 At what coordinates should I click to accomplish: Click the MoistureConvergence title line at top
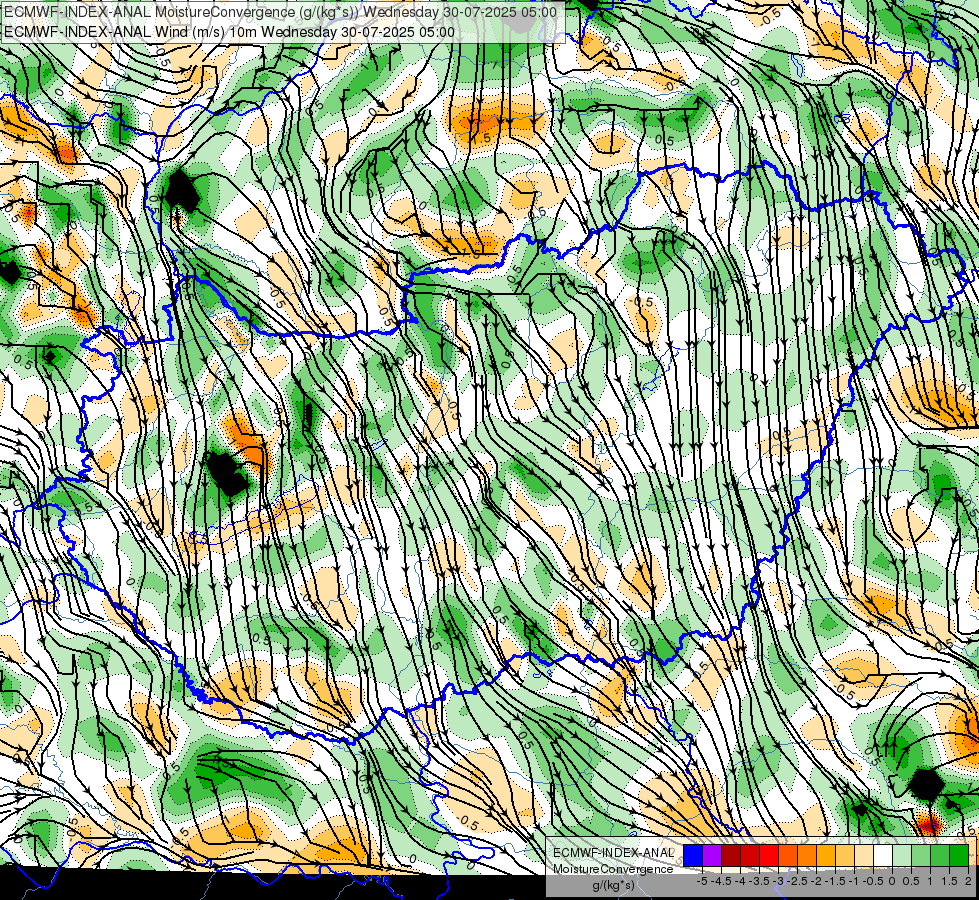(280, 12)
